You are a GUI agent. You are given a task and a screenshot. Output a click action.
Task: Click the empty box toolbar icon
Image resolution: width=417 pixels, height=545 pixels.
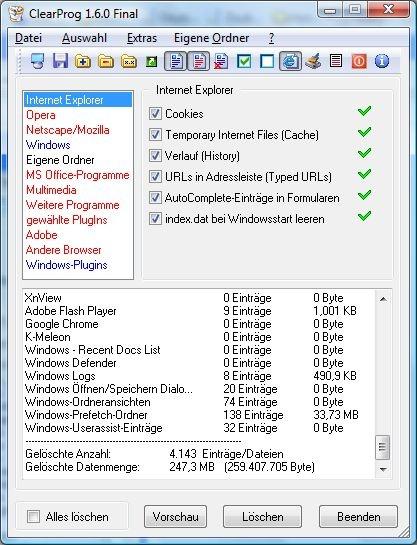[x=267, y=61]
